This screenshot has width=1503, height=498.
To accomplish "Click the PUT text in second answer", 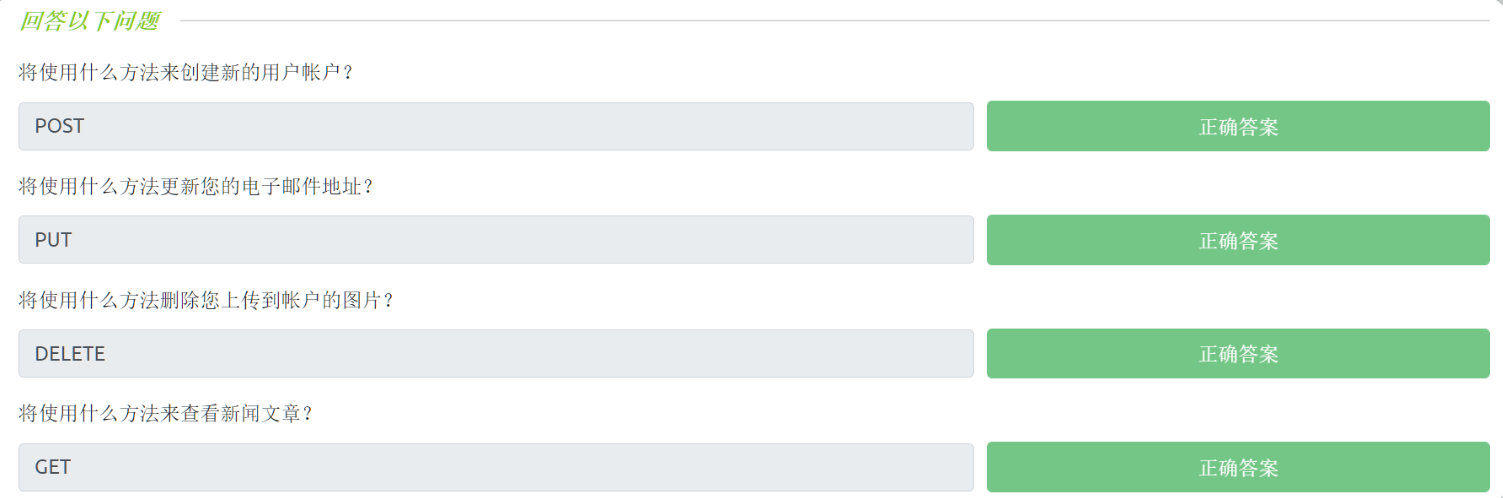I will point(53,240).
